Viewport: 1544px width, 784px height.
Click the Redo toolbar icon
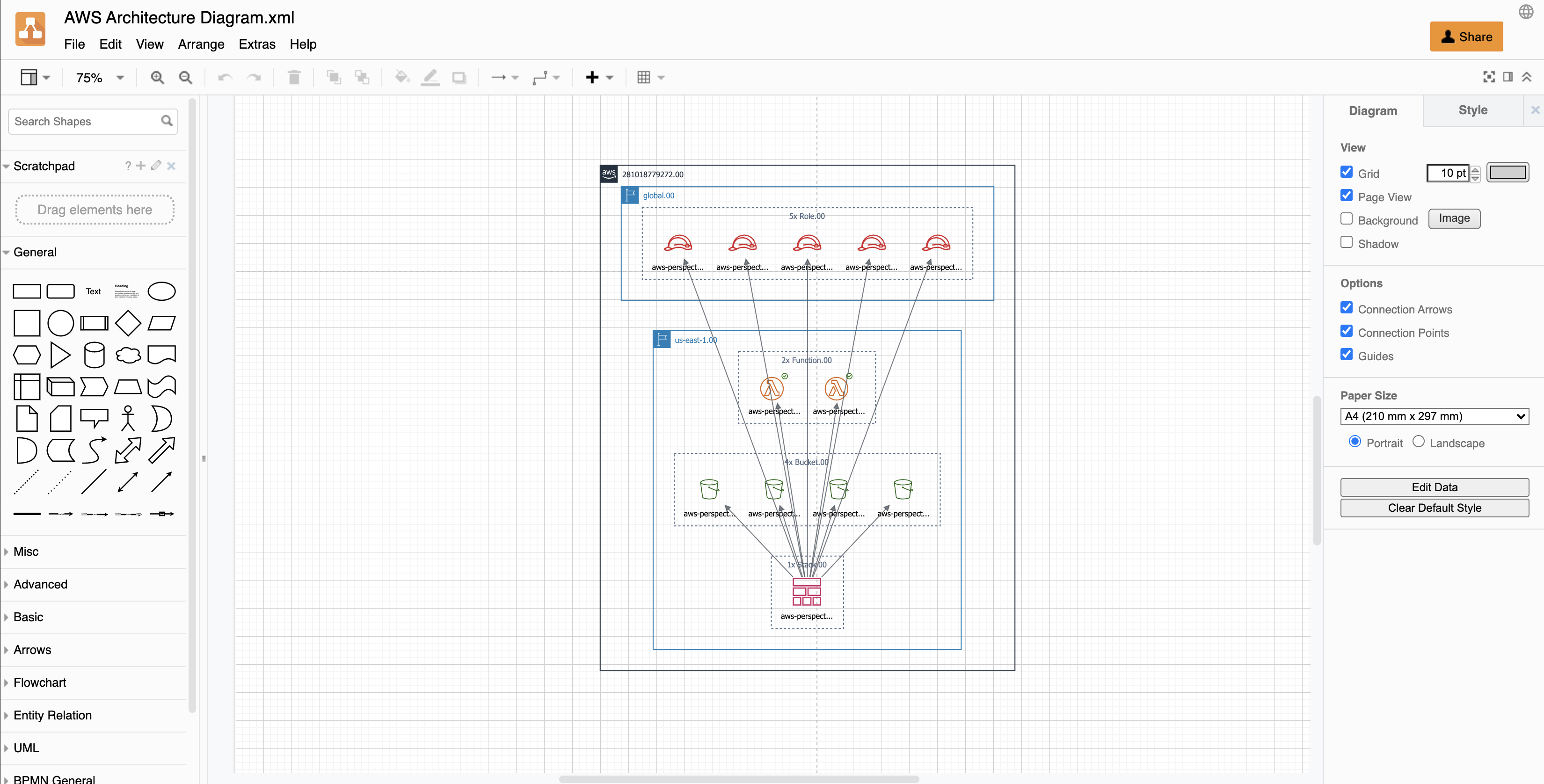pyautogui.click(x=254, y=77)
